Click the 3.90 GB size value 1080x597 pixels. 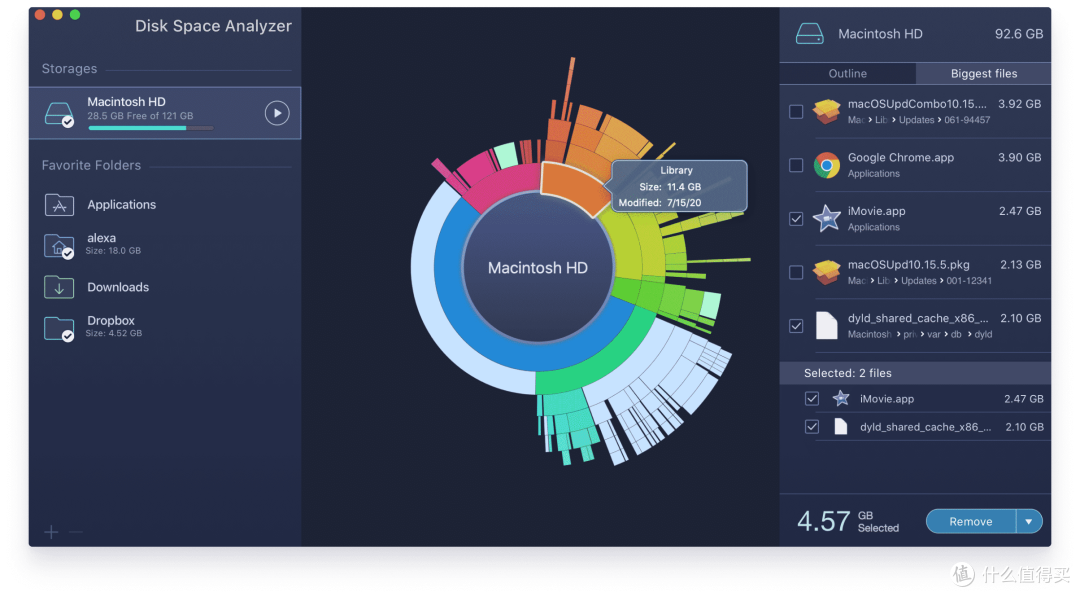coord(1019,158)
